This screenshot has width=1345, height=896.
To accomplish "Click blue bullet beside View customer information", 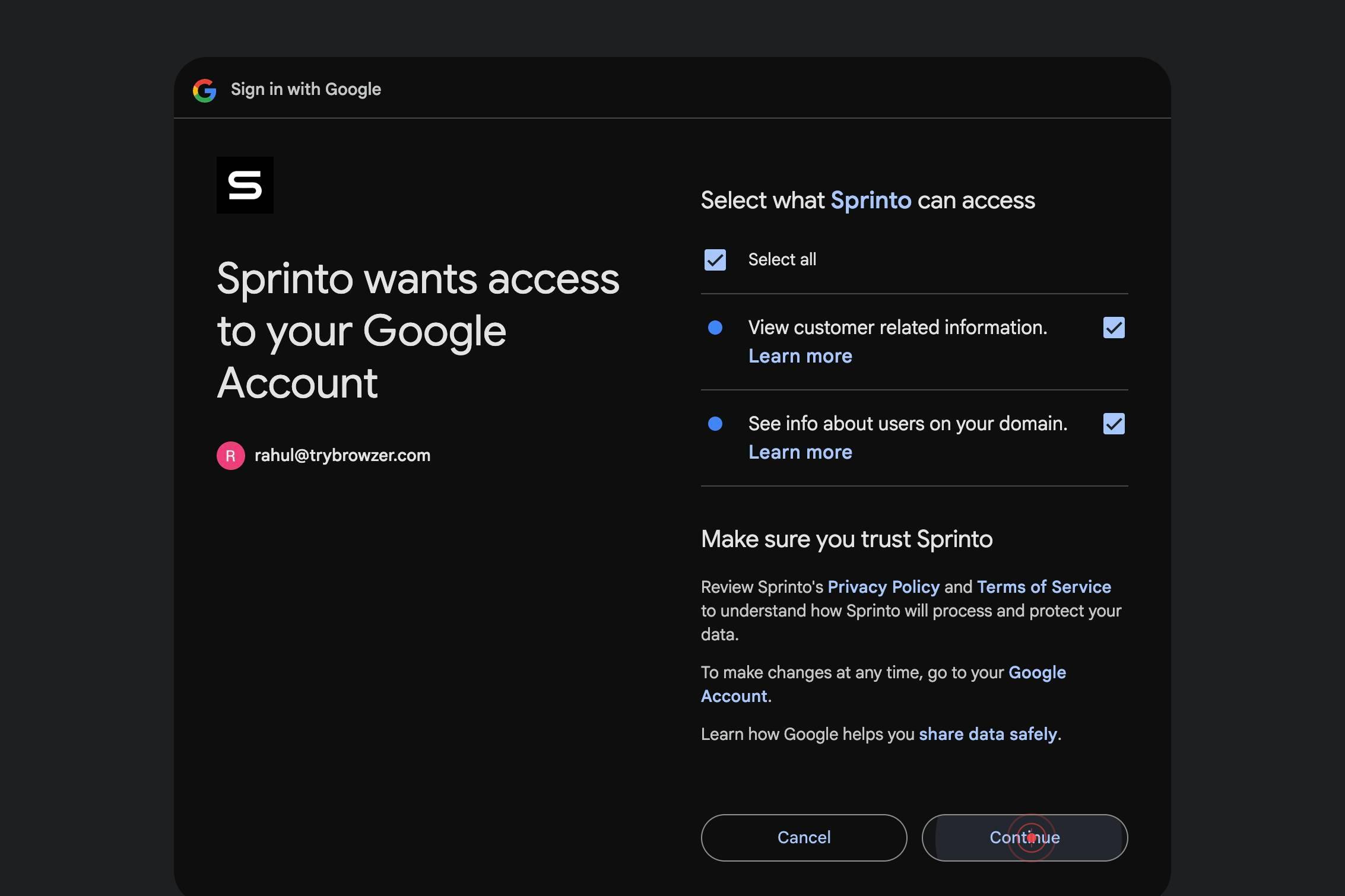I will 715,328.
